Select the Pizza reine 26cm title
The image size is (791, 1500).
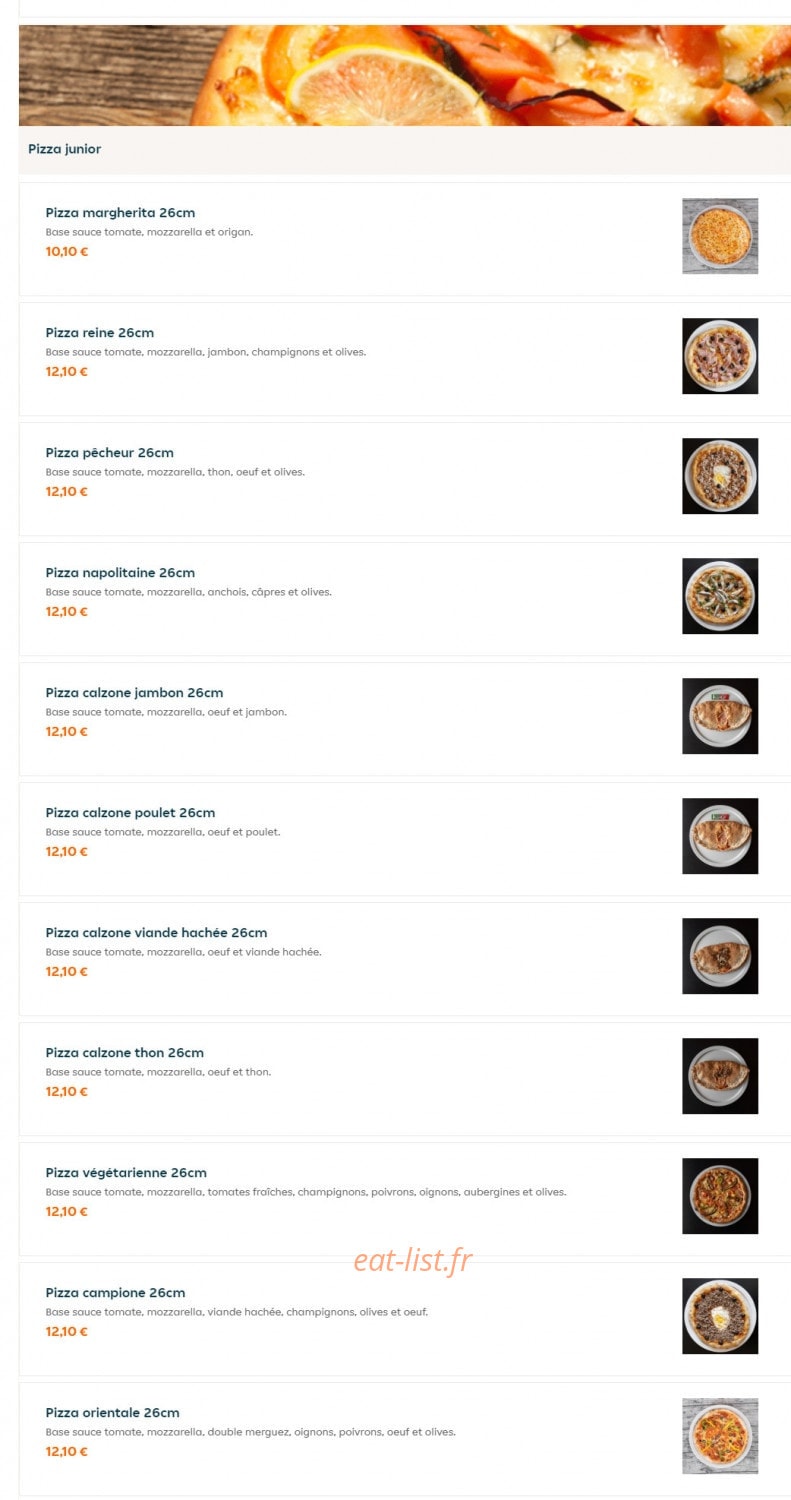[x=100, y=333]
